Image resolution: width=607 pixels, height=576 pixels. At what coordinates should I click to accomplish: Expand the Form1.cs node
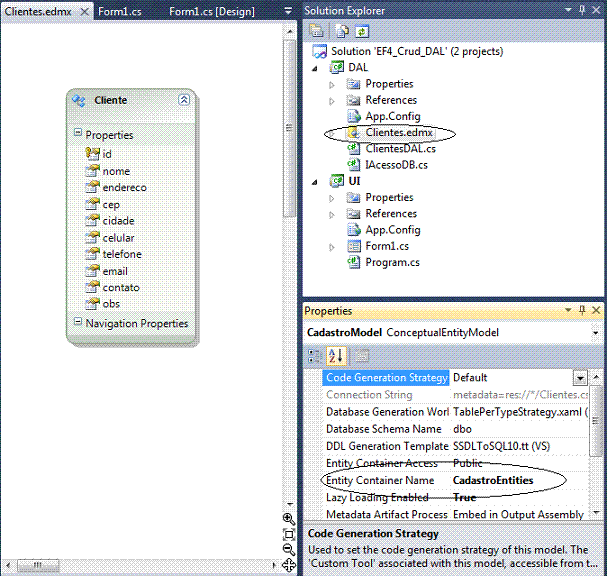(x=332, y=247)
